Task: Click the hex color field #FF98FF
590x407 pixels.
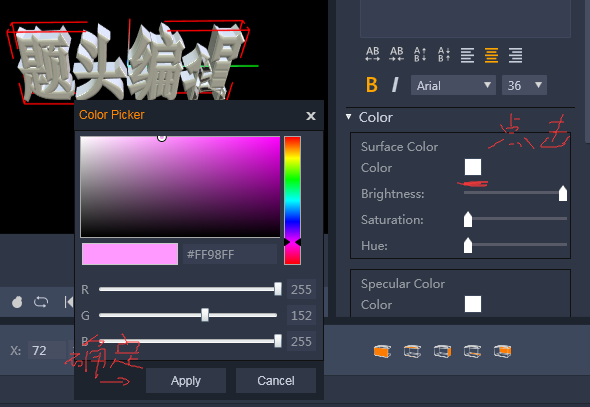Action: pyautogui.click(x=230, y=254)
